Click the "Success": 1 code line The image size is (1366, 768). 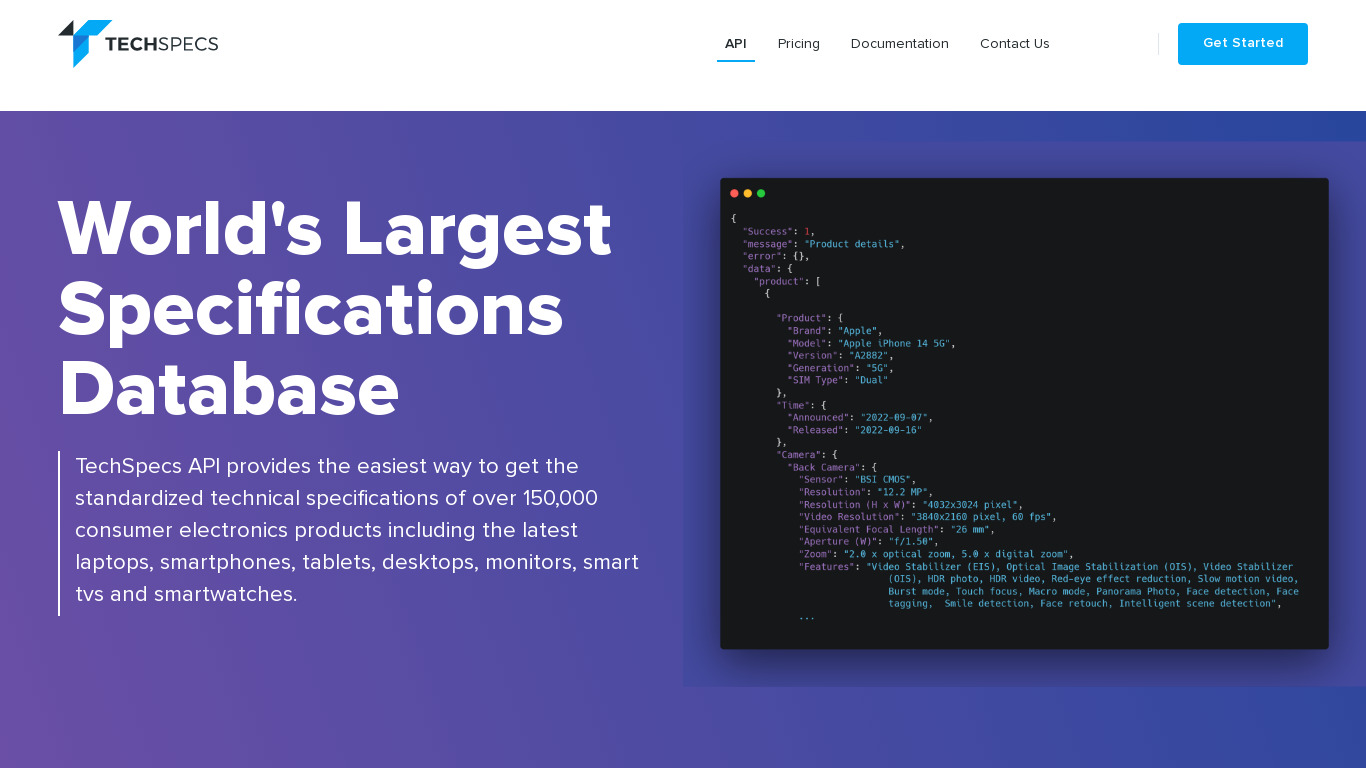click(779, 232)
